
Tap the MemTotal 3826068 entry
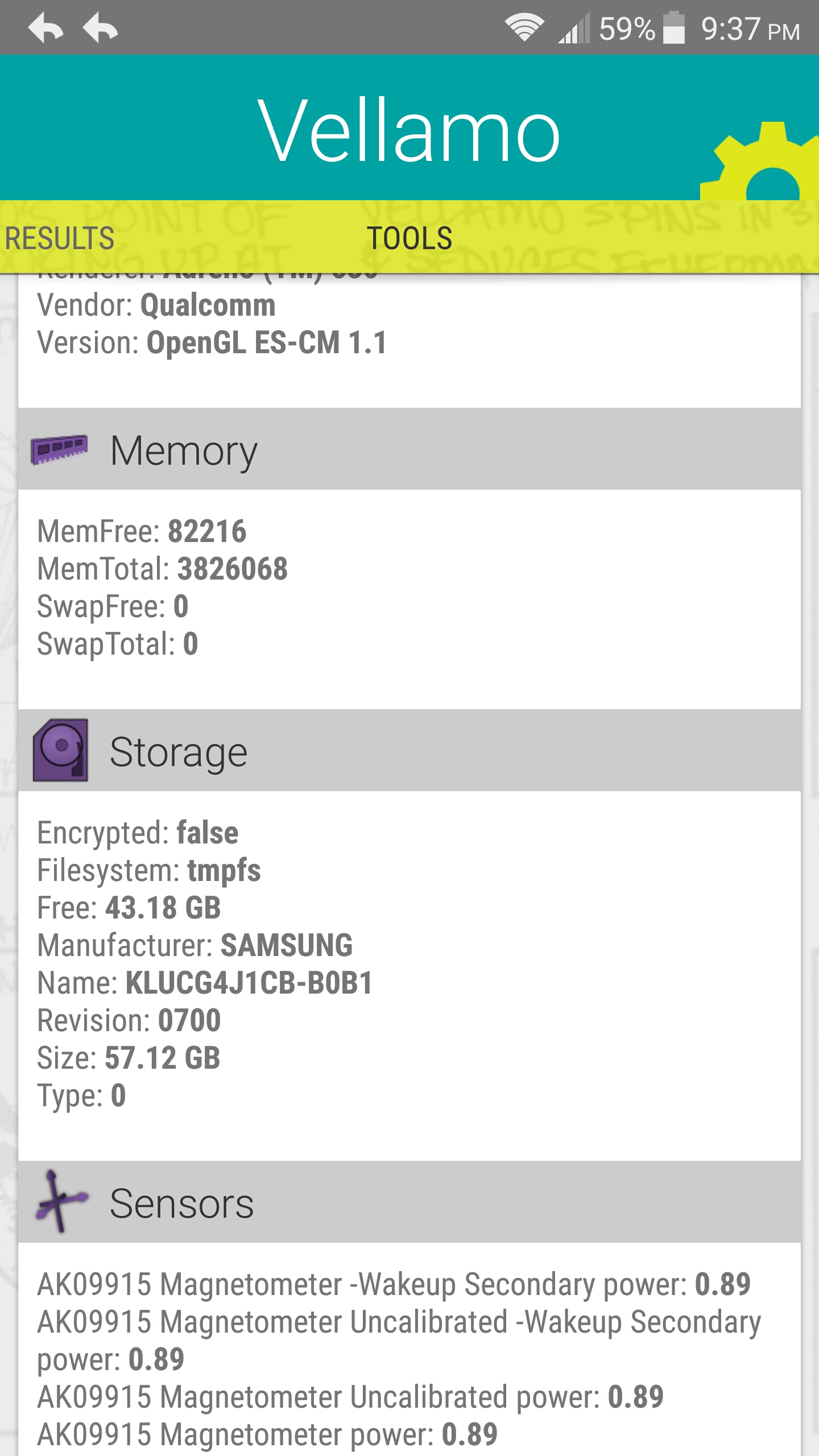[x=163, y=569]
